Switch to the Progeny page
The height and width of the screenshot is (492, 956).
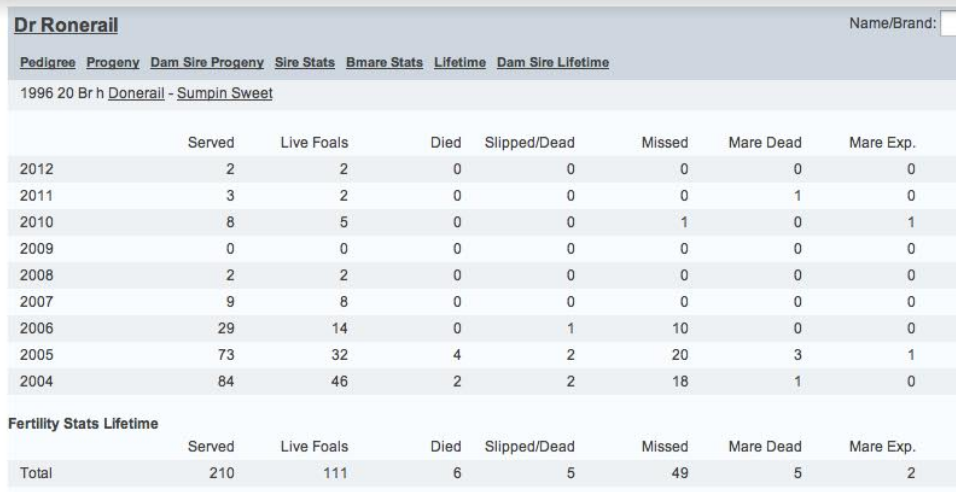113,62
